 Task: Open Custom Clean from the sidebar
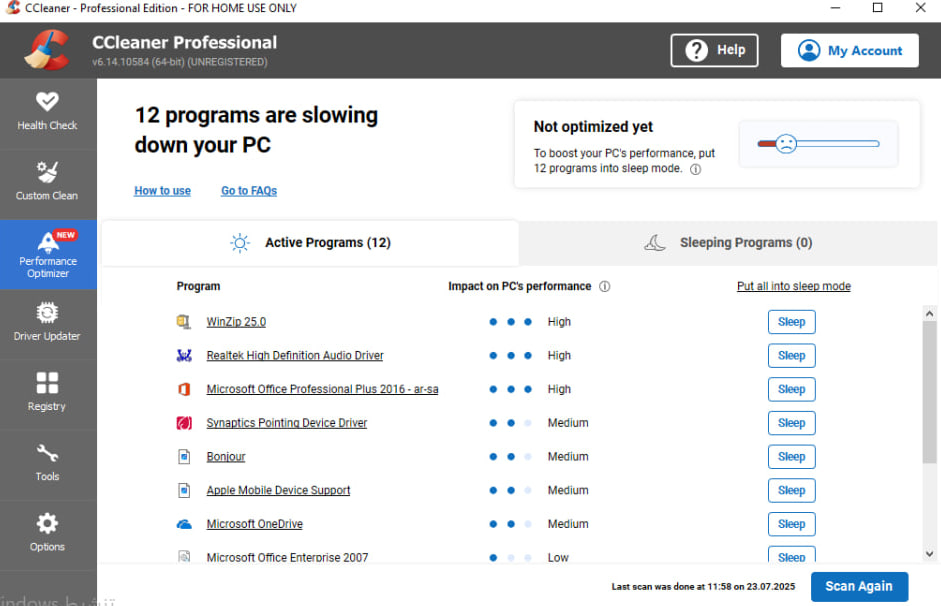point(47,184)
